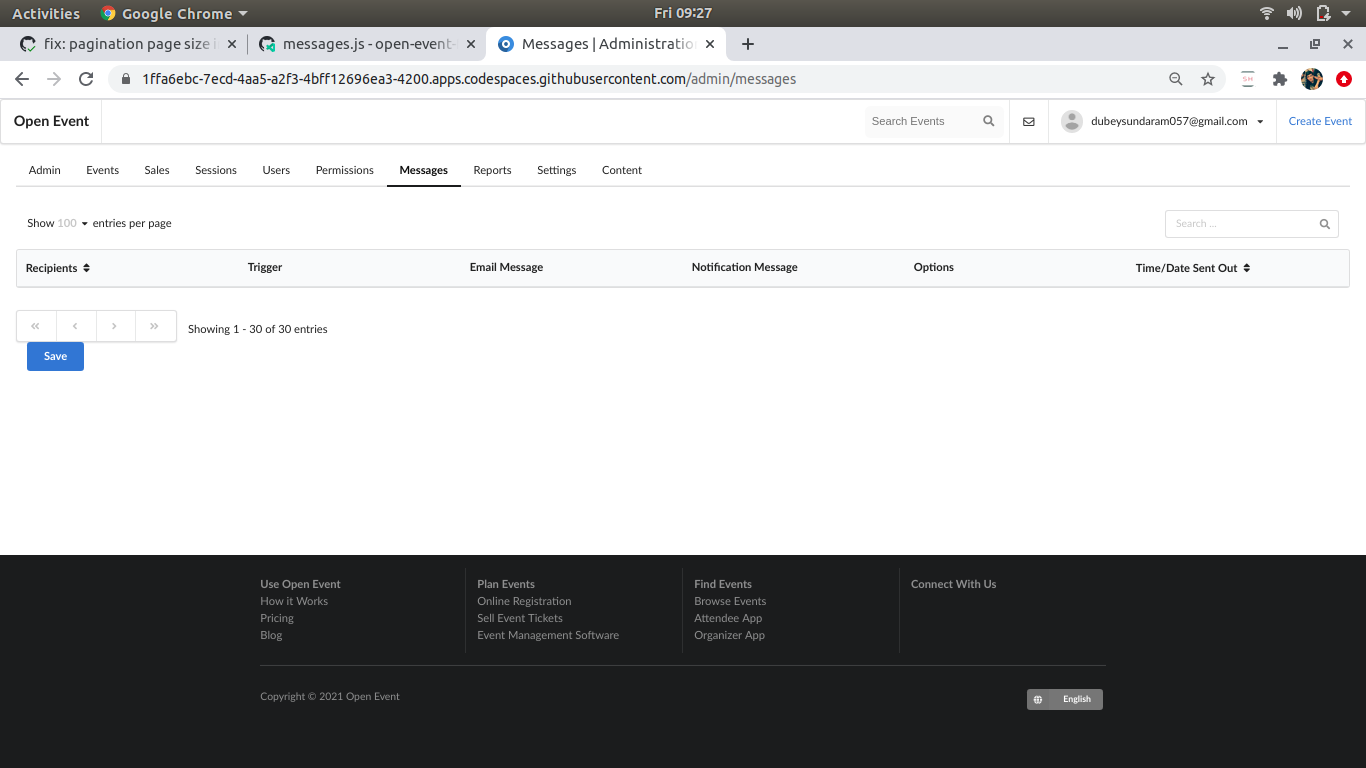This screenshot has width=1366, height=768.
Task: Click the profile avatar picture
Action: click(1071, 121)
